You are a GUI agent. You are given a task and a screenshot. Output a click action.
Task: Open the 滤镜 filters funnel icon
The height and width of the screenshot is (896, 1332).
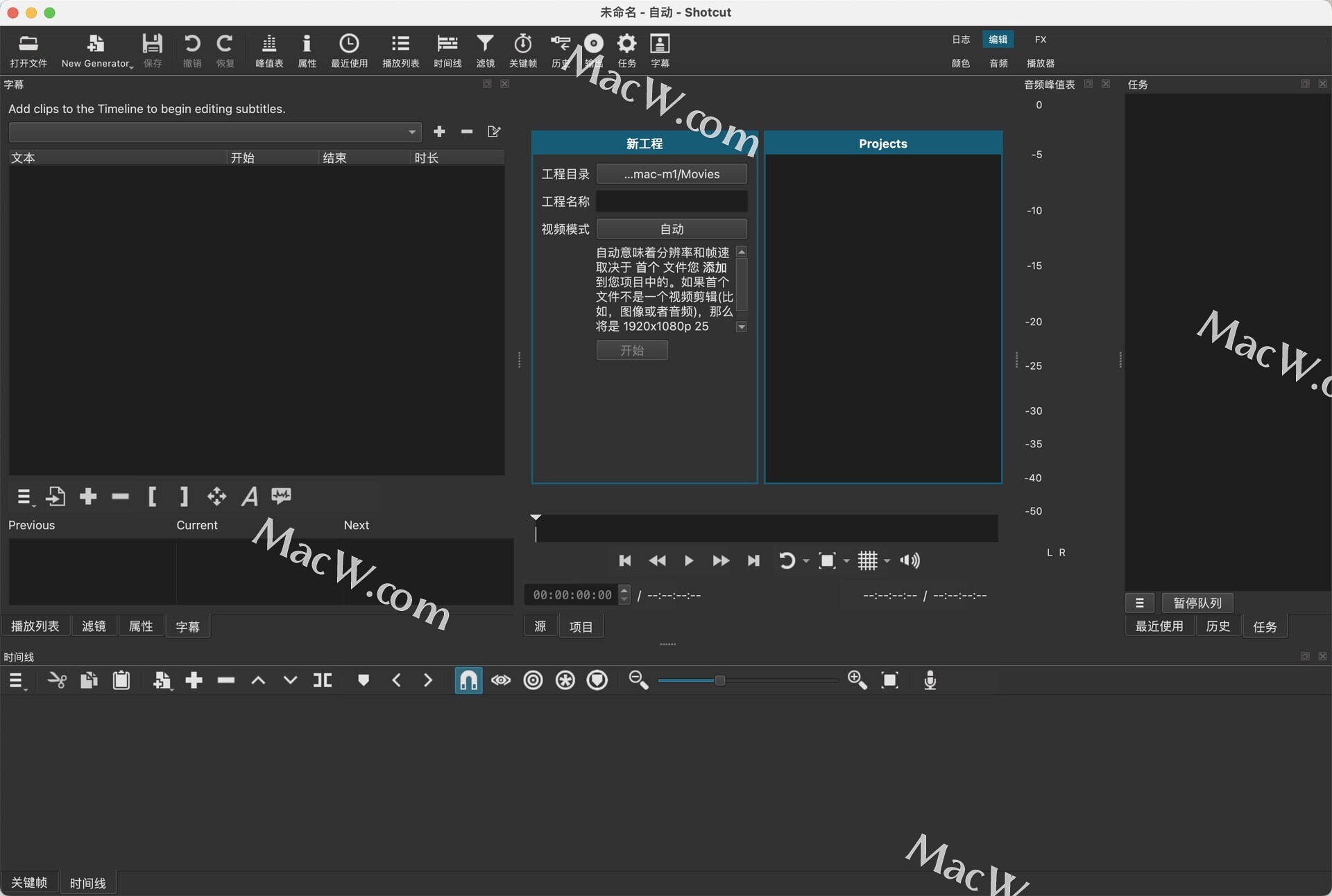click(486, 51)
